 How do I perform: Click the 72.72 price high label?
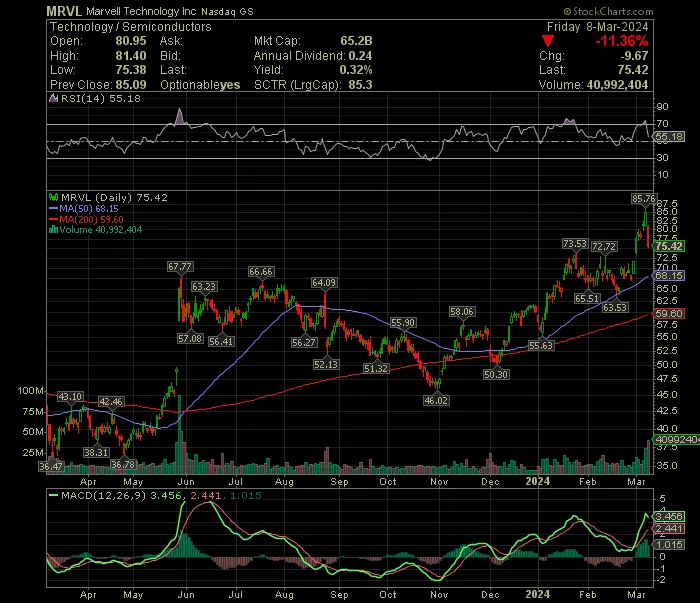coord(604,246)
